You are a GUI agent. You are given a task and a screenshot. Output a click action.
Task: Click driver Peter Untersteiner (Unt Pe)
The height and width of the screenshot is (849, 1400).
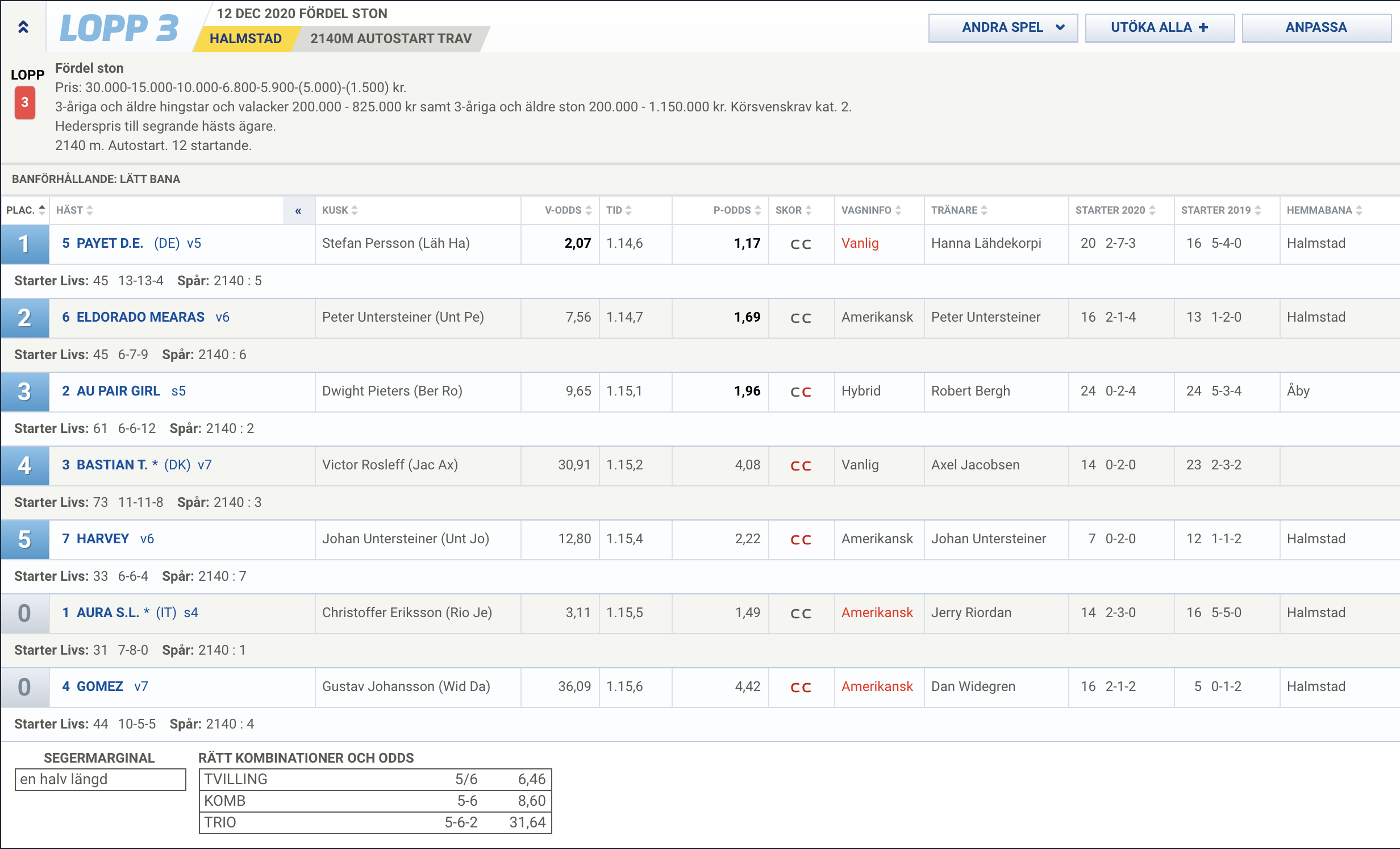point(403,317)
